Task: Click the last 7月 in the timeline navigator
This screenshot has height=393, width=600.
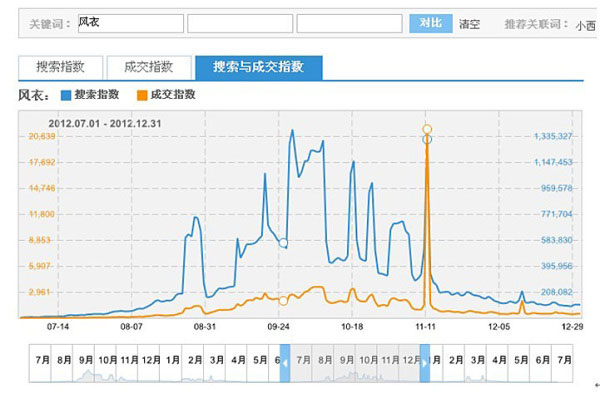Action: (564, 360)
